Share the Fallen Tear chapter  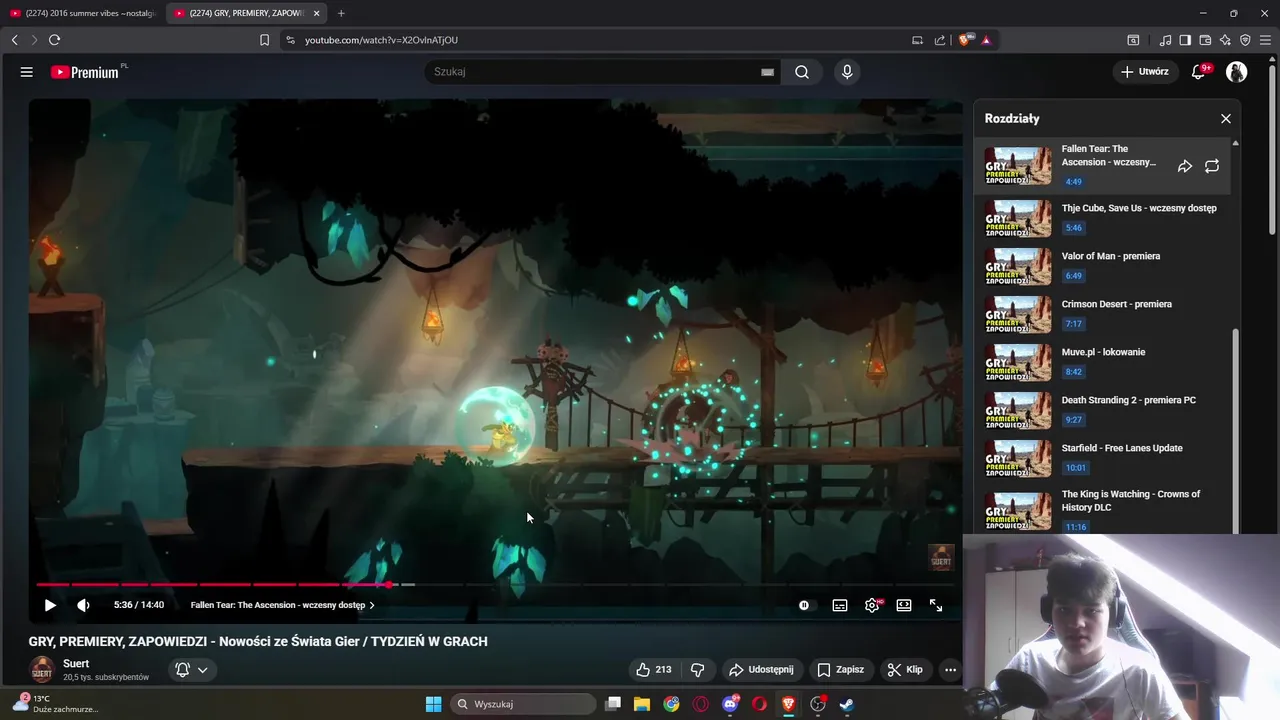(1185, 166)
